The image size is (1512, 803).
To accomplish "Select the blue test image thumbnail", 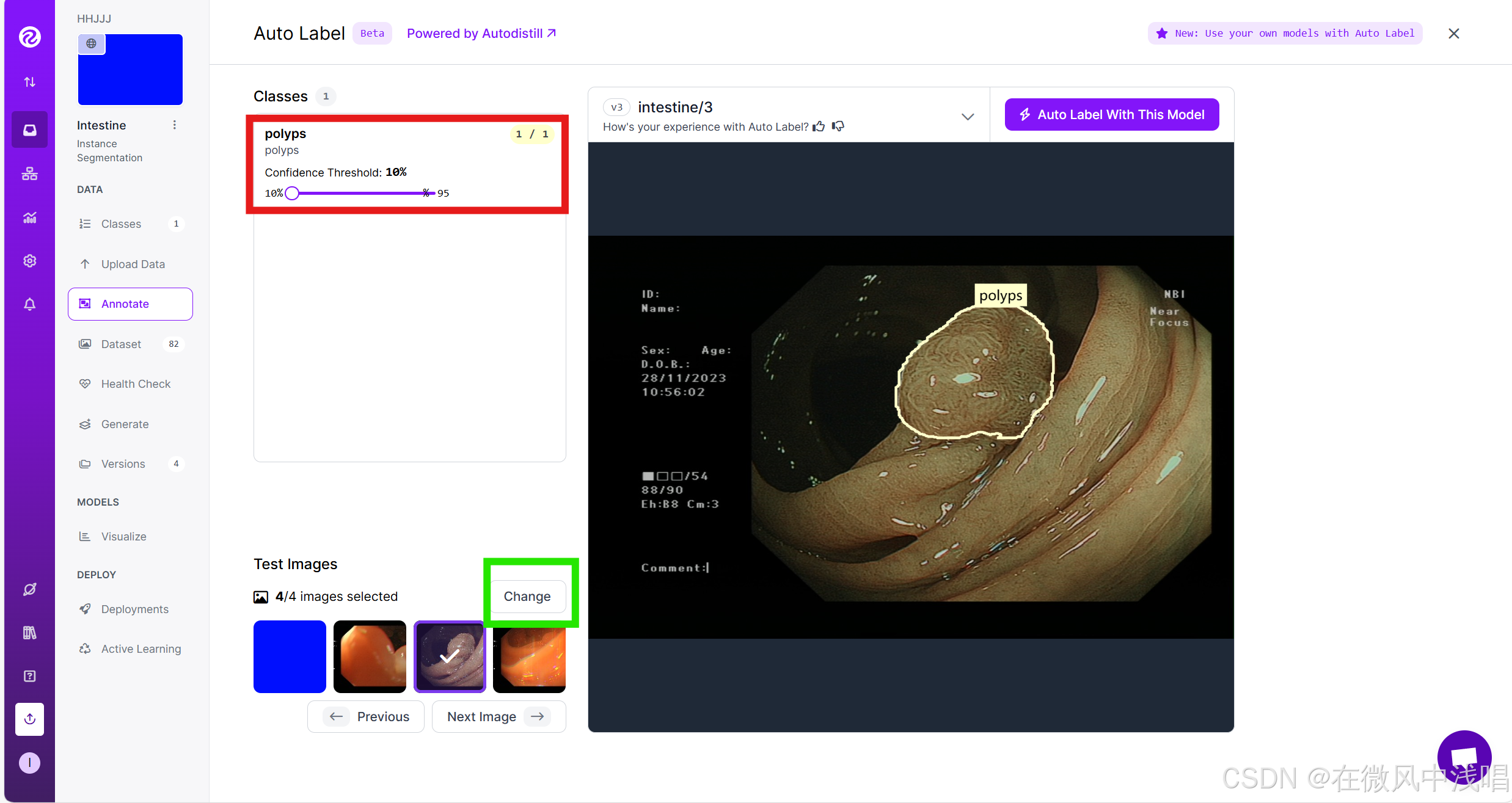I will pos(289,656).
